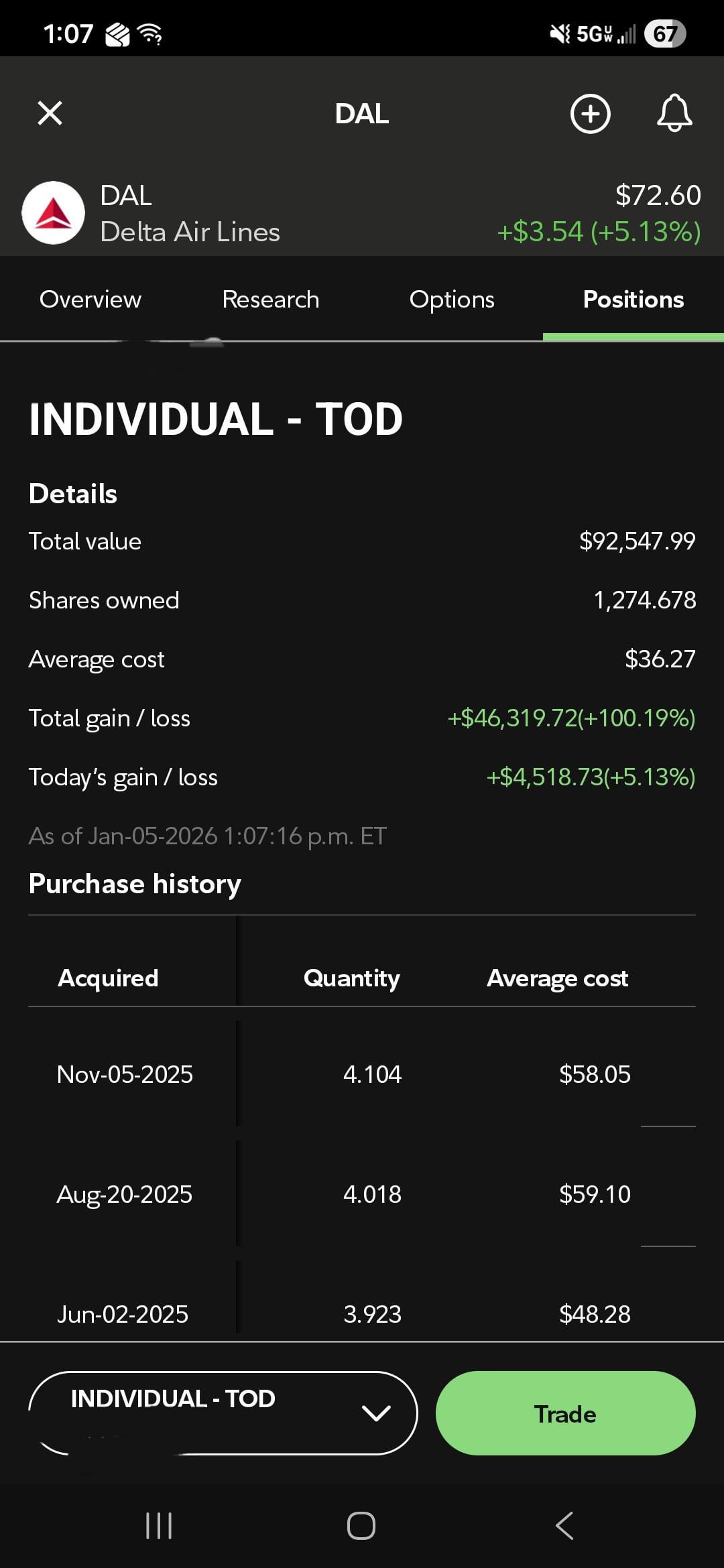Tap the battery indicator in status bar

(664, 34)
